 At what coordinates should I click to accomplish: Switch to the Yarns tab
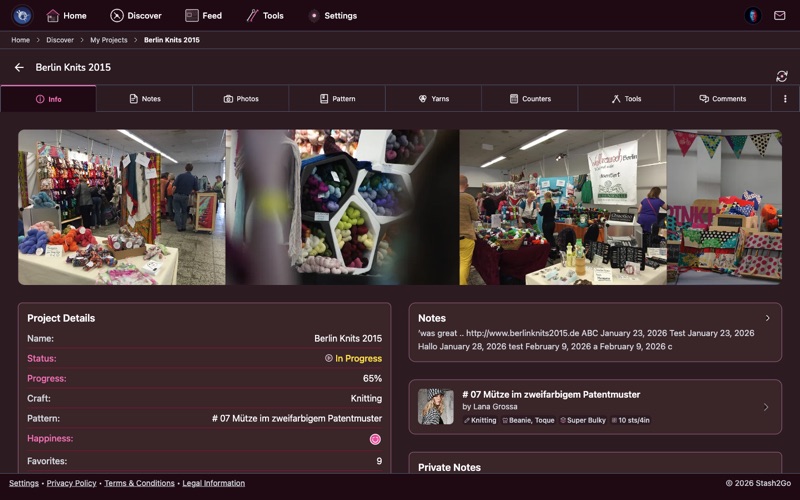click(433, 99)
